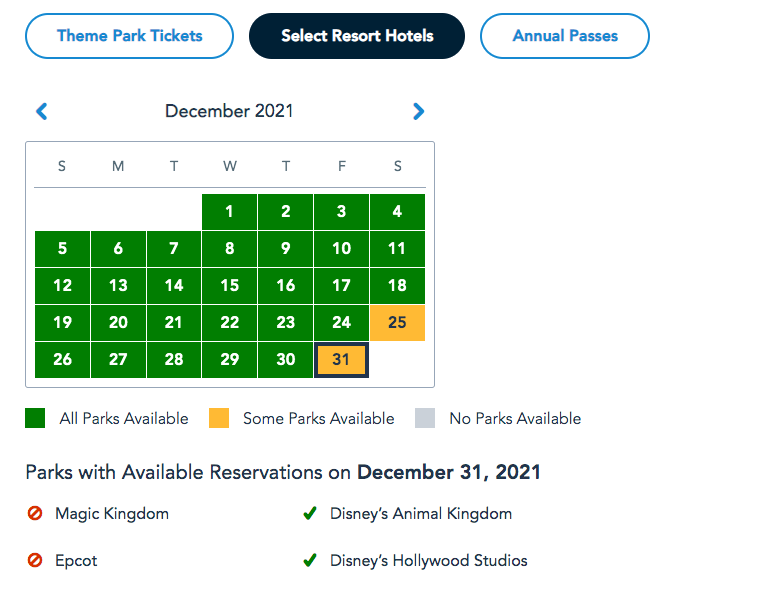This screenshot has height=589, width=761.
Task: Click green checkmark beside Disney's Hollywood Studios
Action: [x=310, y=561]
